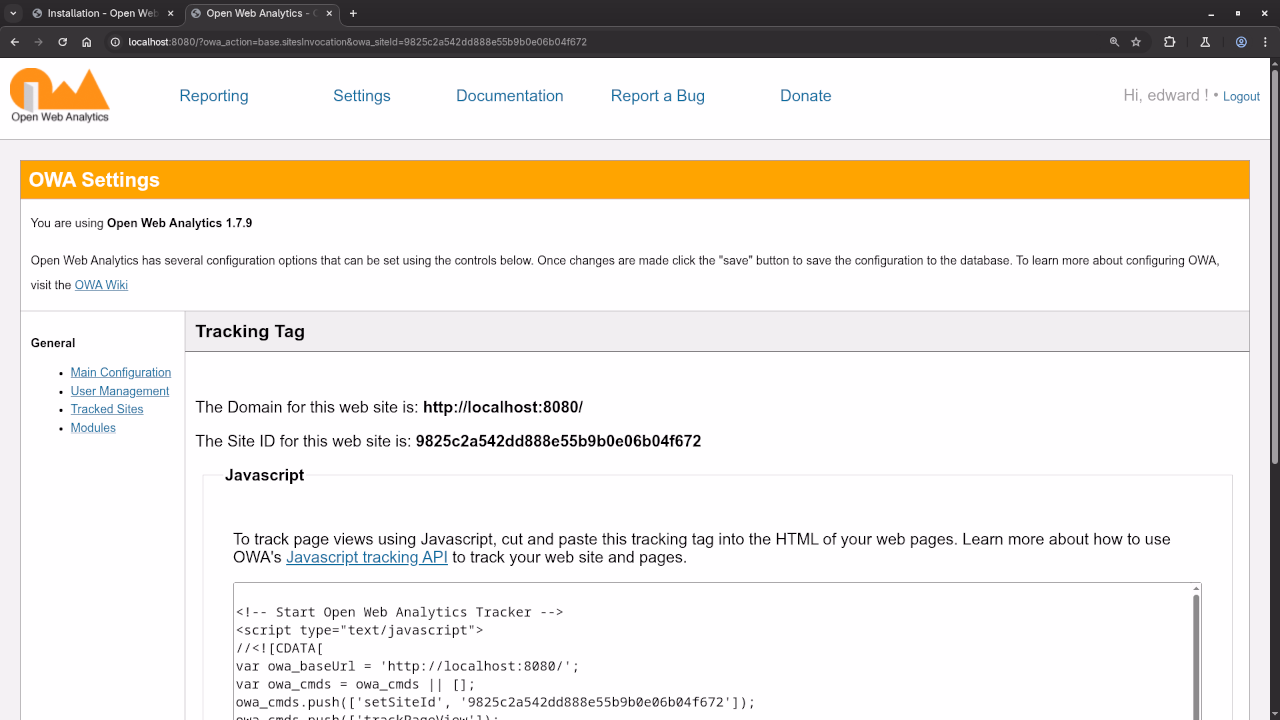Log out via the Logout link
The height and width of the screenshot is (720, 1280).
click(1241, 97)
